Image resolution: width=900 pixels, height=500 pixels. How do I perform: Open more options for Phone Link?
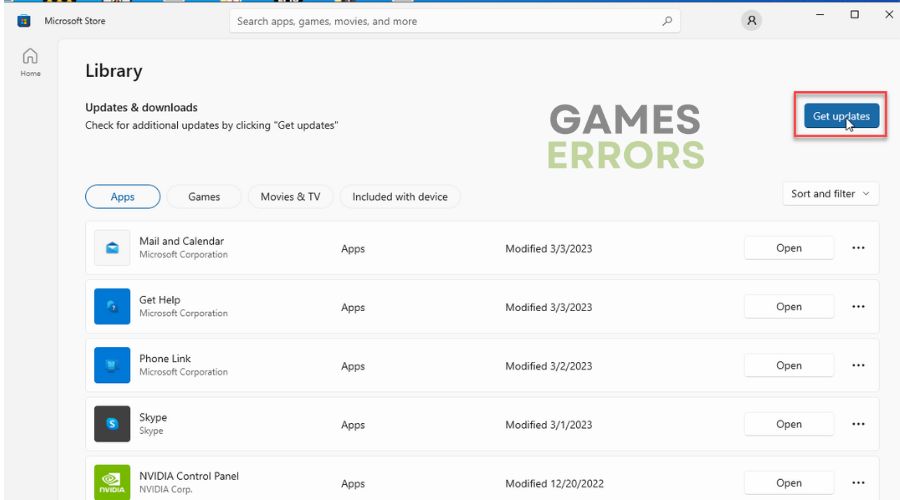[858, 365]
